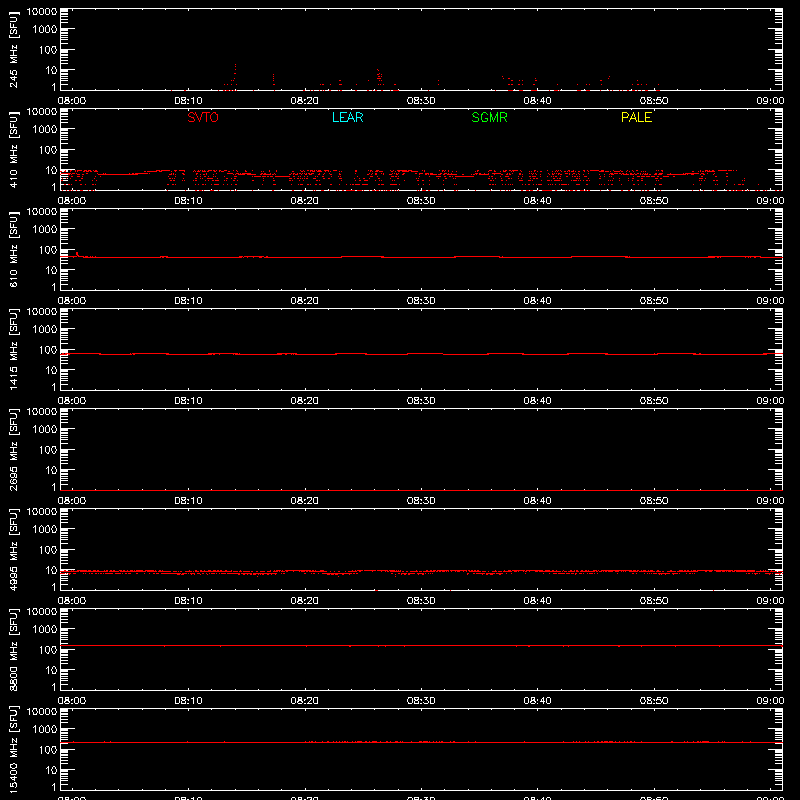
Task: Click 08:00 time label below 8800 MHz panel
Action: coord(72,701)
